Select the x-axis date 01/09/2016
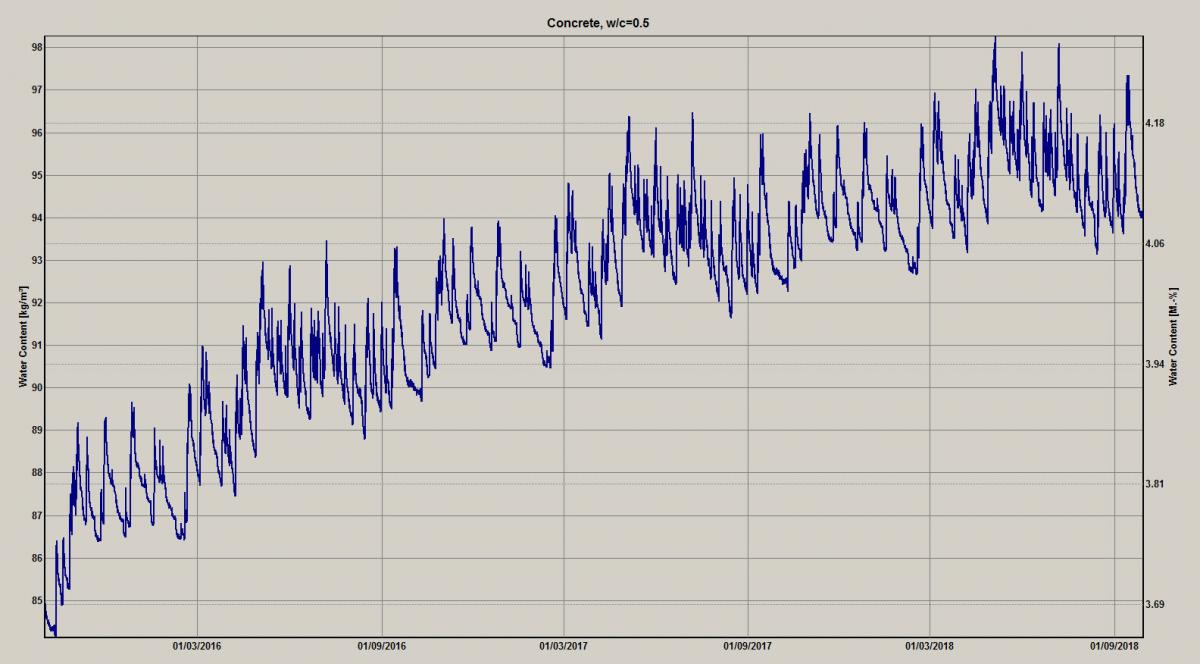The height and width of the screenshot is (664, 1200). (x=381, y=647)
